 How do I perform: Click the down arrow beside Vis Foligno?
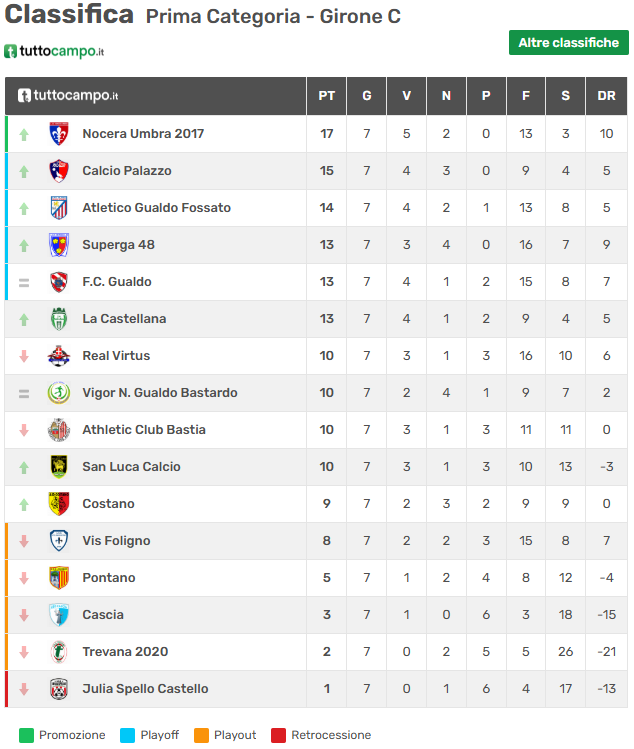[x=24, y=541]
